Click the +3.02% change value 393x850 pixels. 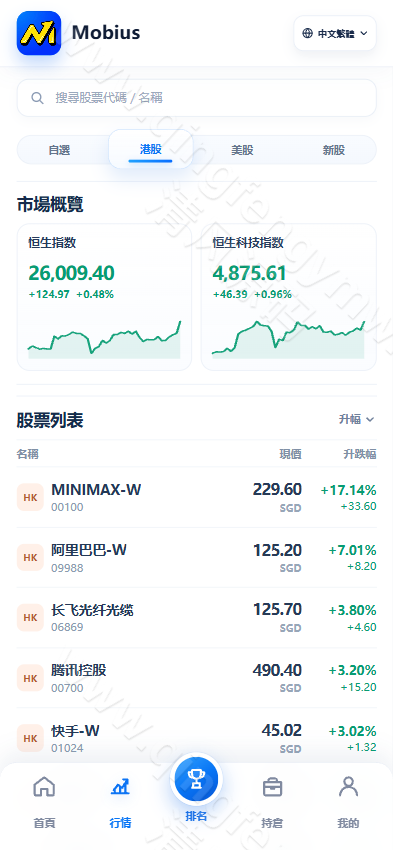click(x=352, y=731)
